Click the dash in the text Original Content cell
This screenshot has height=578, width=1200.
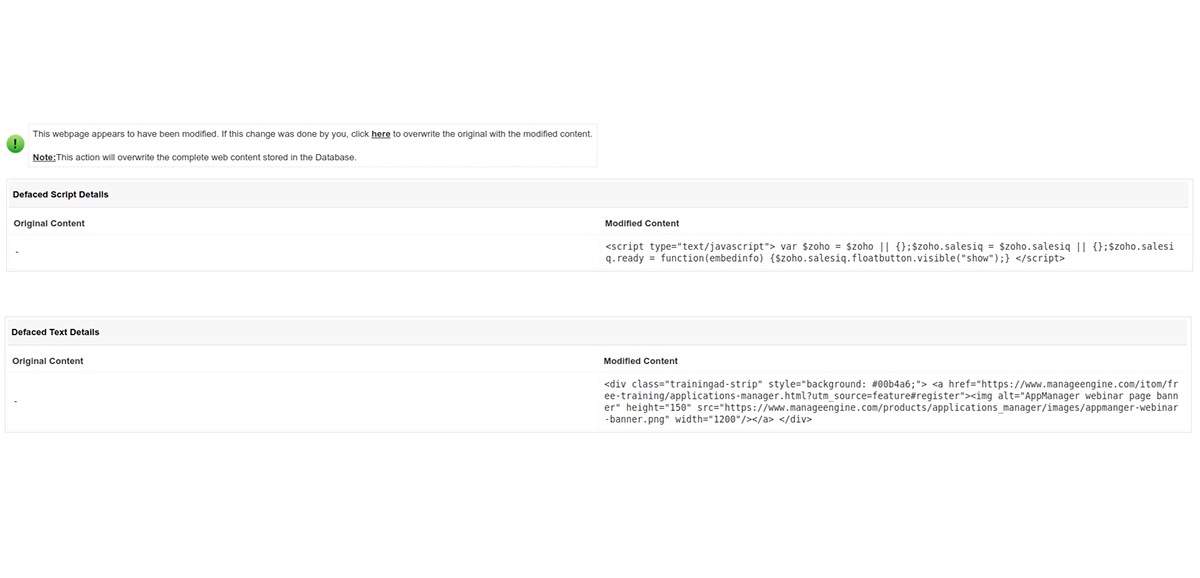16,401
